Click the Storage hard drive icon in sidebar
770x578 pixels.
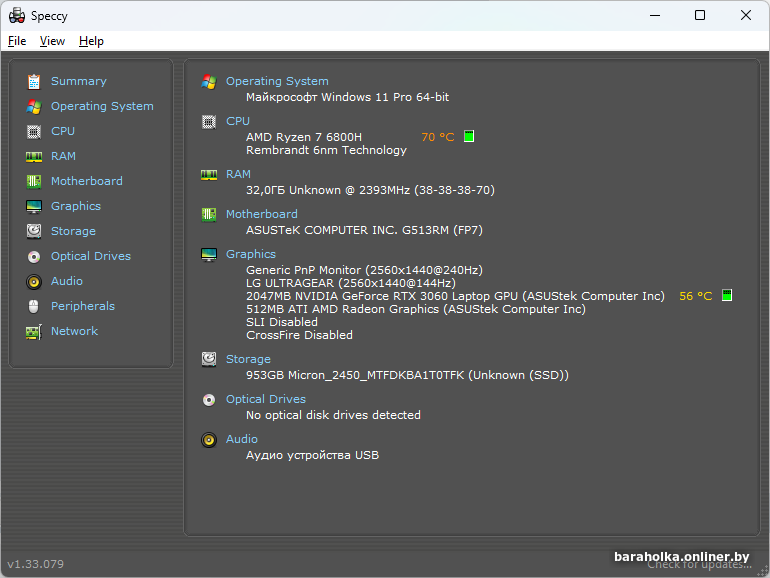(34, 231)
